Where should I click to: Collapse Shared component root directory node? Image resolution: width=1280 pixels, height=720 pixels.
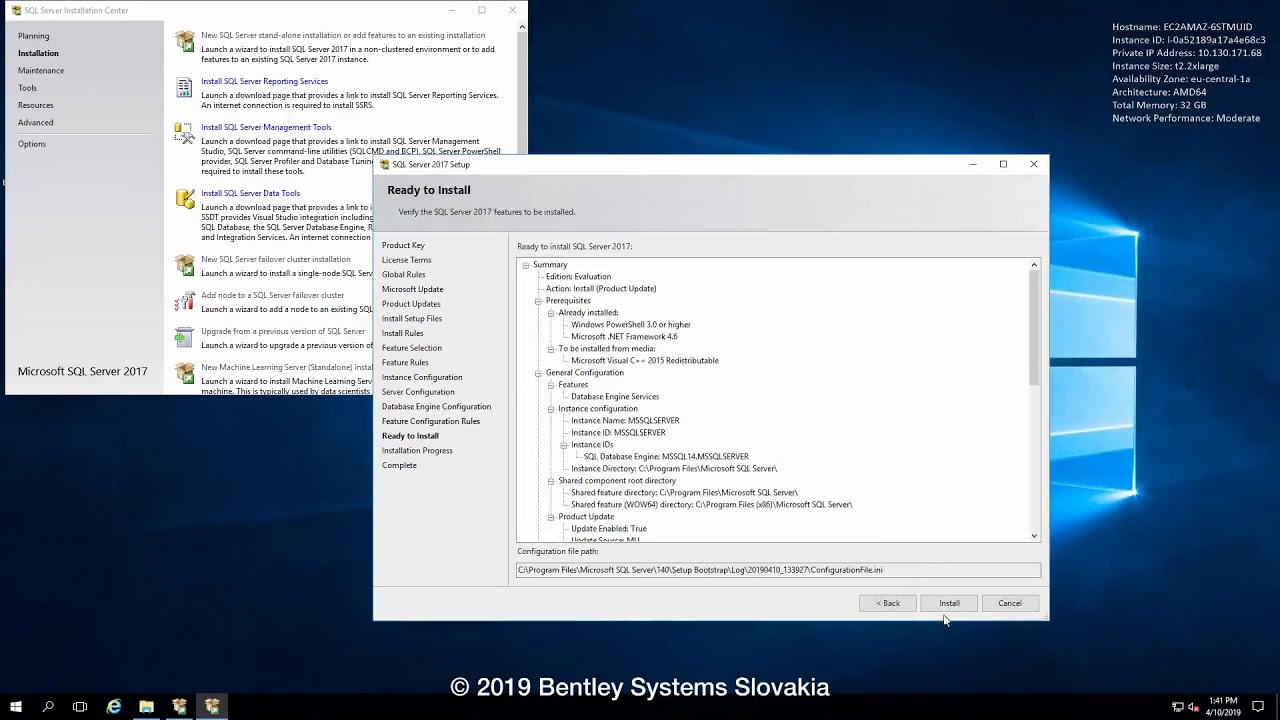pos(550,481)
